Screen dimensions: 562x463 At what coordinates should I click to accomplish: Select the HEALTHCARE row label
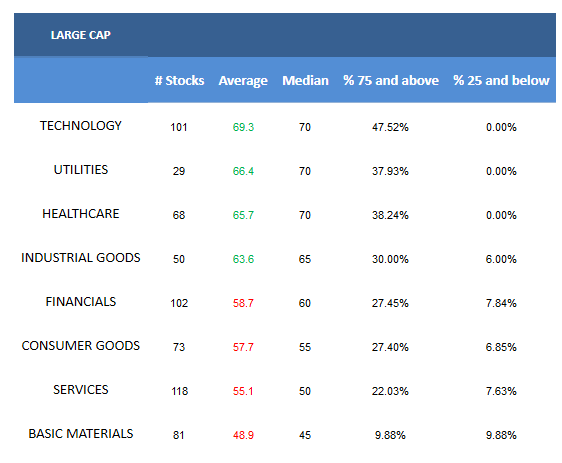tap(81, 214)
